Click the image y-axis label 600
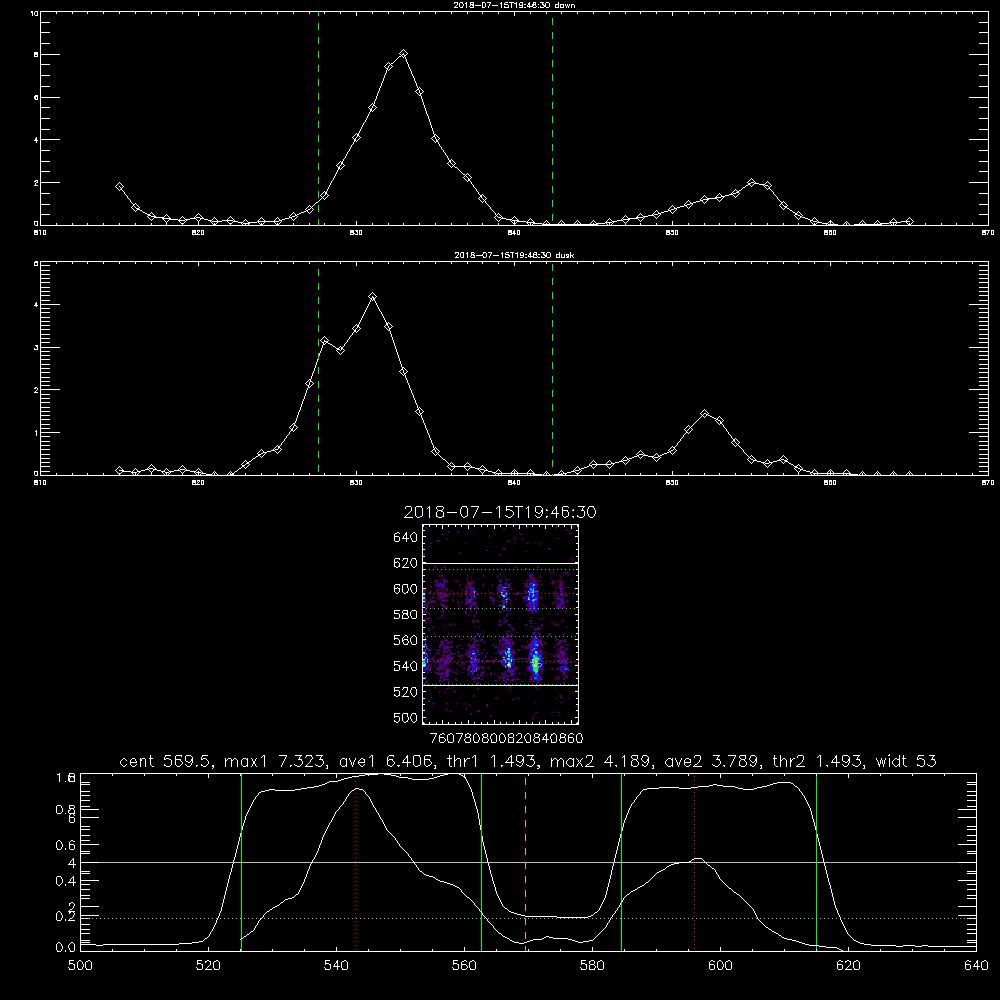 click(405, 589)
